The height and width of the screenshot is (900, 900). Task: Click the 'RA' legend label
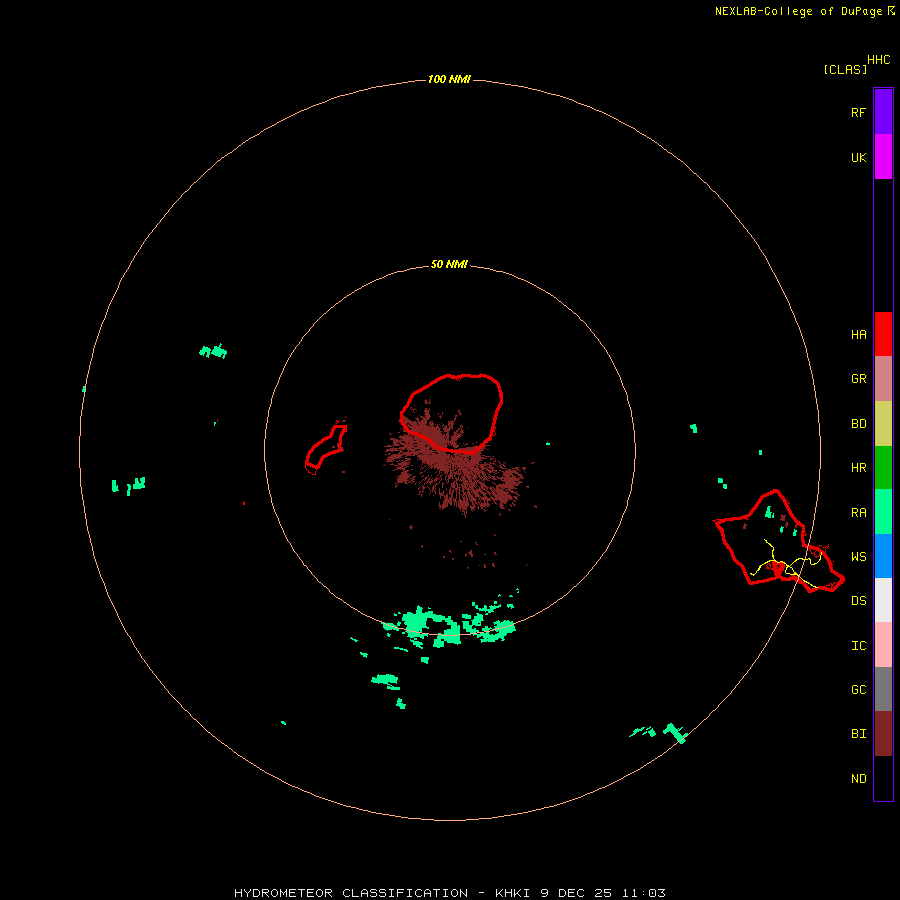pos(858,513)
